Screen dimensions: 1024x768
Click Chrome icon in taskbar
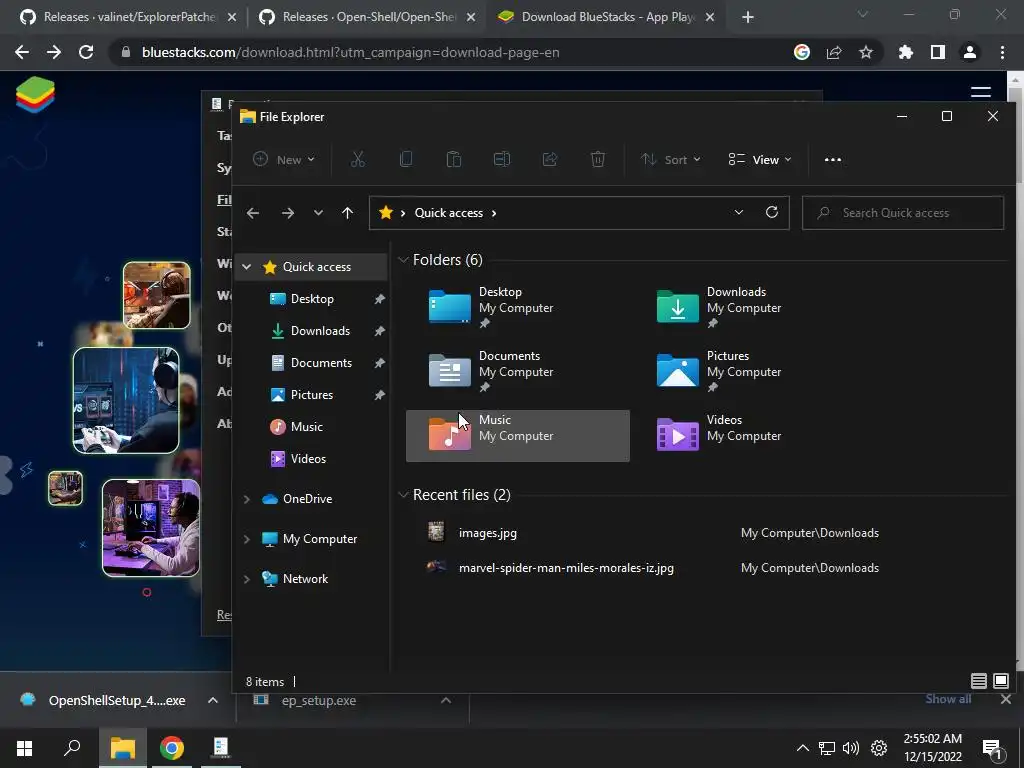(172, 748)
